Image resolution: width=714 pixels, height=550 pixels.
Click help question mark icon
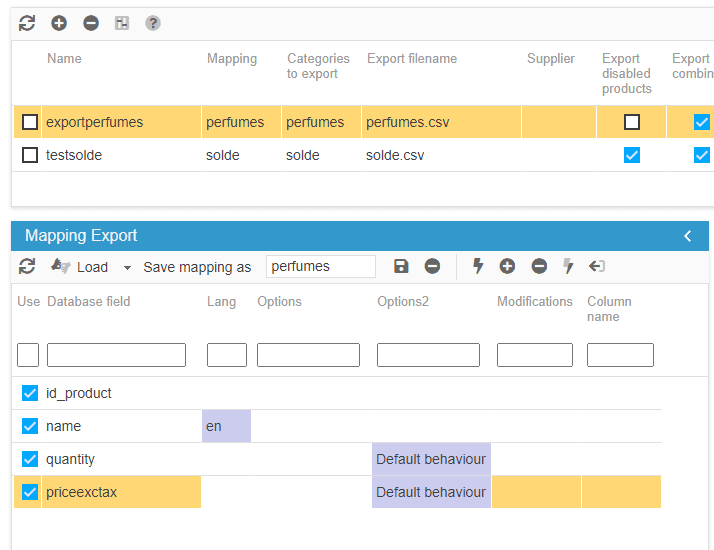point(153,23)
